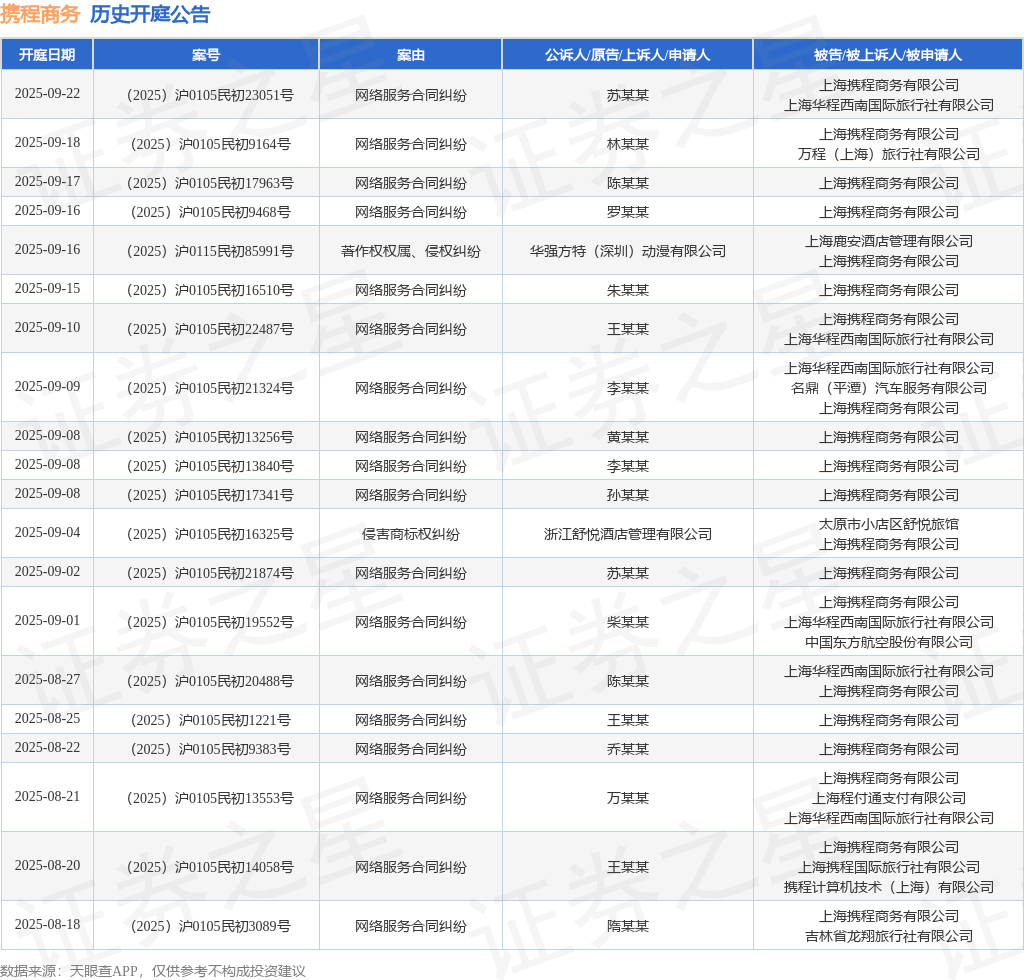Click the hearing date 2025-08-22
Image resolution: width=1024 pixels, height=980 pixels.
click(47, 747)
